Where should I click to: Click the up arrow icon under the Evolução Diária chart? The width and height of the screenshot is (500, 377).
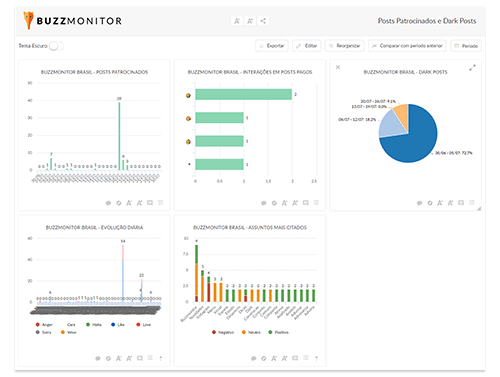tap(161, 358)
